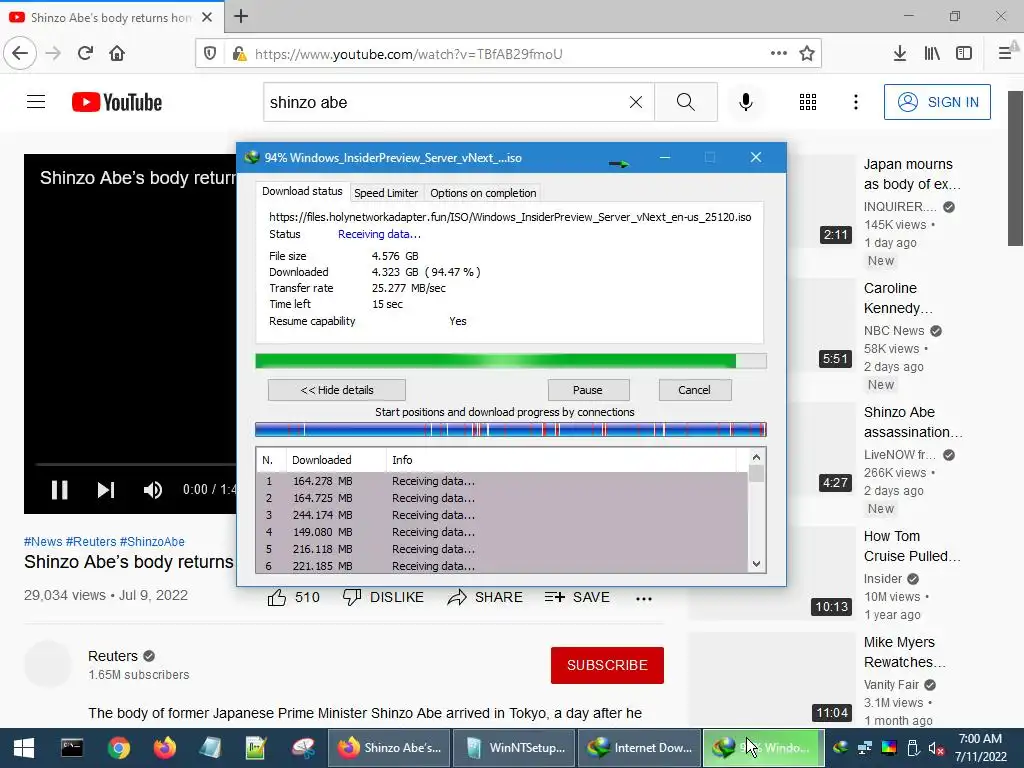Select connection row with 164.278 MB

pos(502,481)
